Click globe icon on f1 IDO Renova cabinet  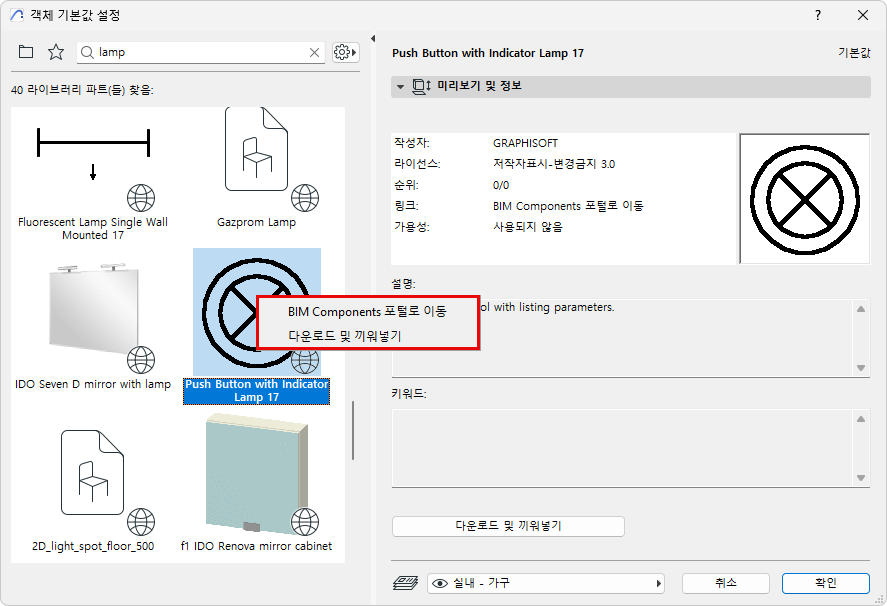click(305, 522)
